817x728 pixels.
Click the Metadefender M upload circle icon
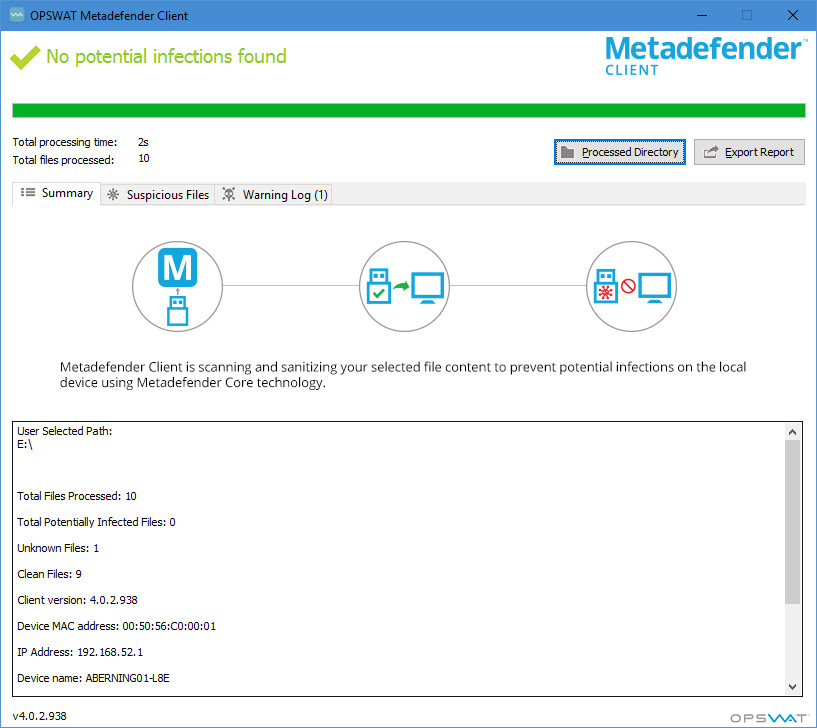coord(177,286)
